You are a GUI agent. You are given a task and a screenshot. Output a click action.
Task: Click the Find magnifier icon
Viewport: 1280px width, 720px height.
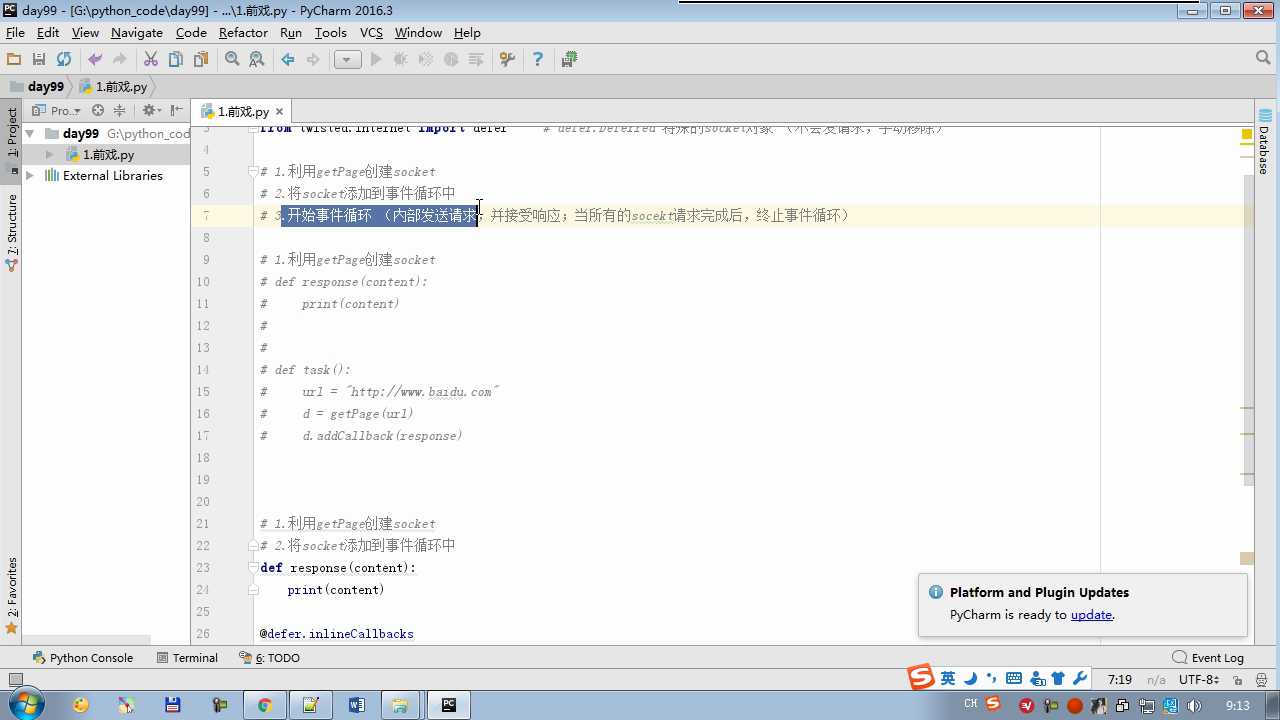[232, 60]
